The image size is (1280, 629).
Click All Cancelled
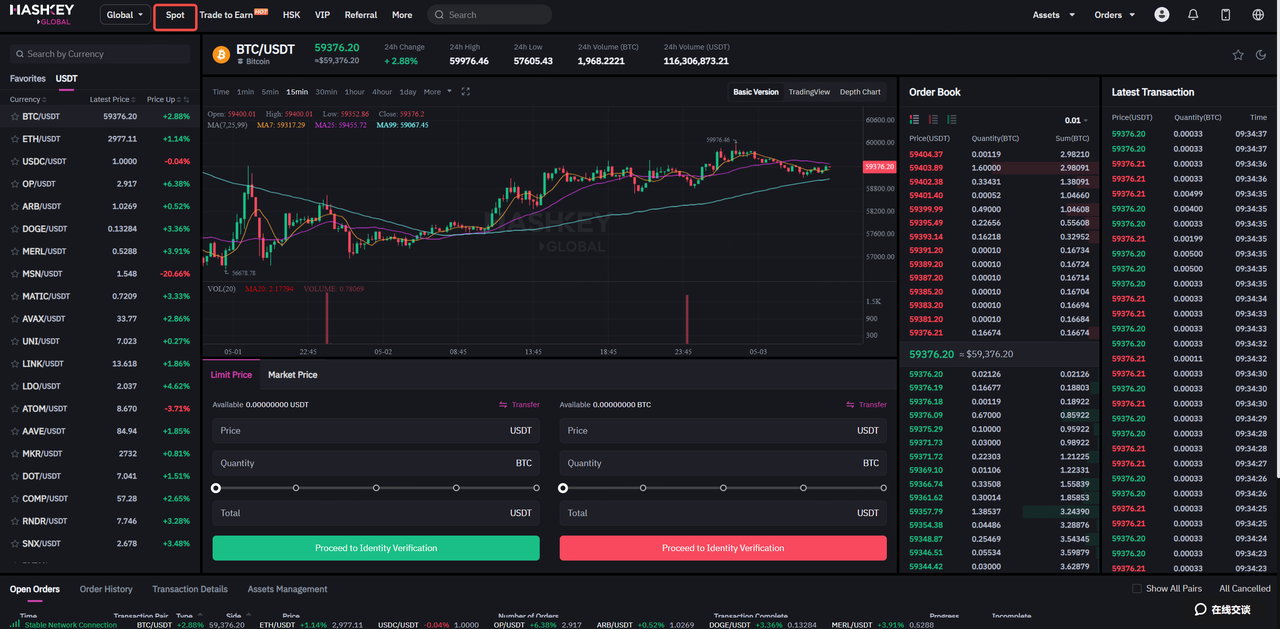click(1245, 589)
